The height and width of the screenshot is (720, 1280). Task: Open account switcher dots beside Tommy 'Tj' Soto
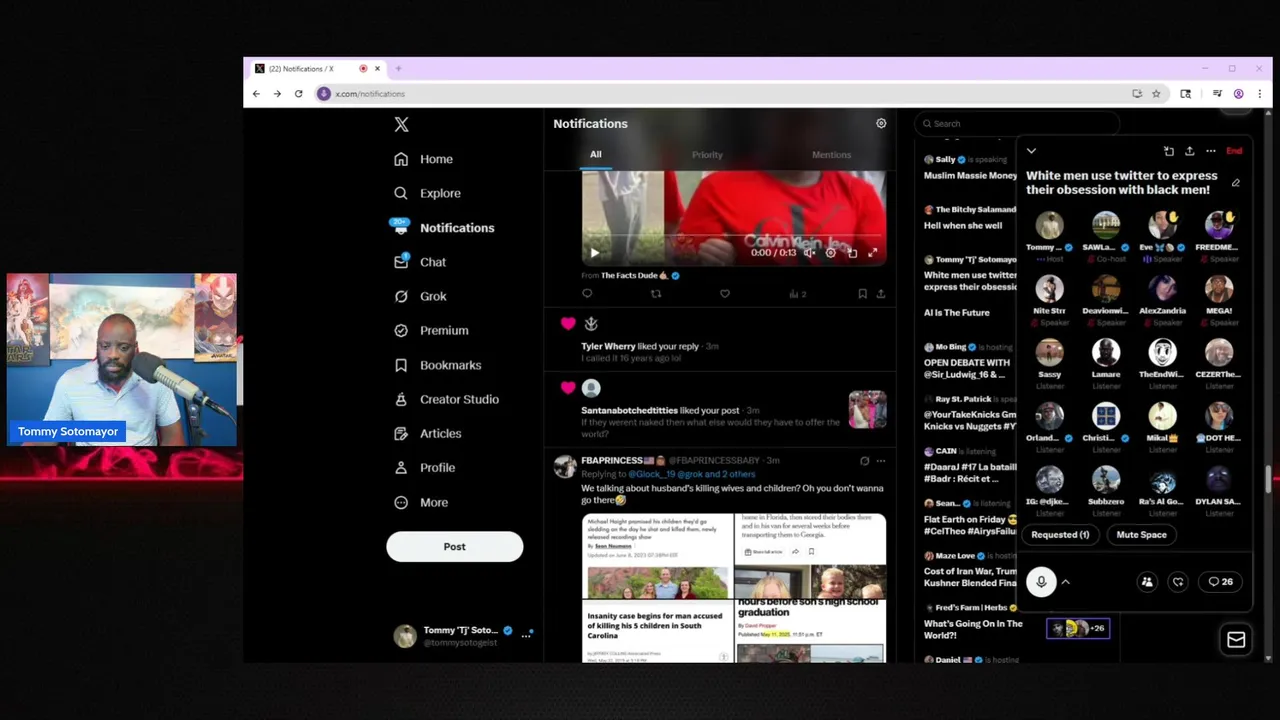pyautogui.click(x=527, y=634)
